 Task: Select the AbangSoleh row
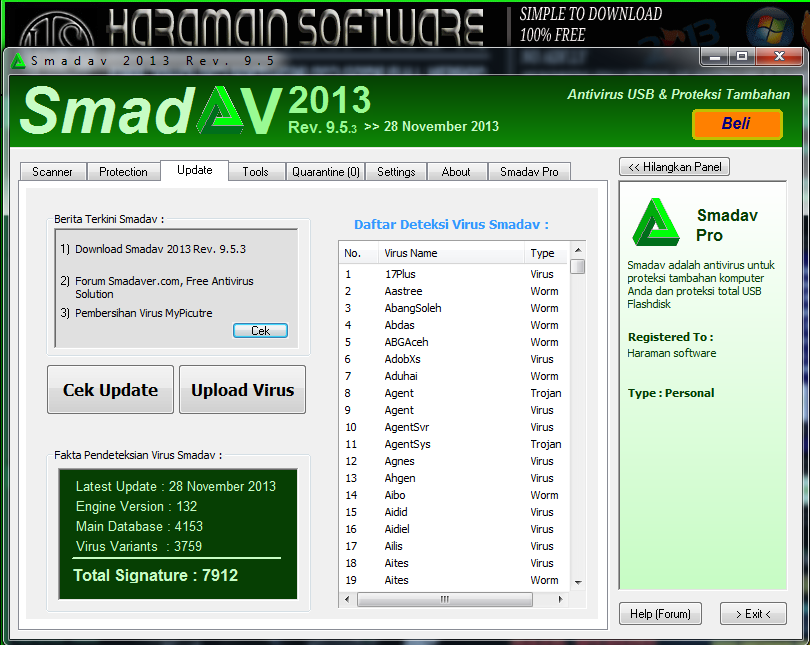[455, 308]
